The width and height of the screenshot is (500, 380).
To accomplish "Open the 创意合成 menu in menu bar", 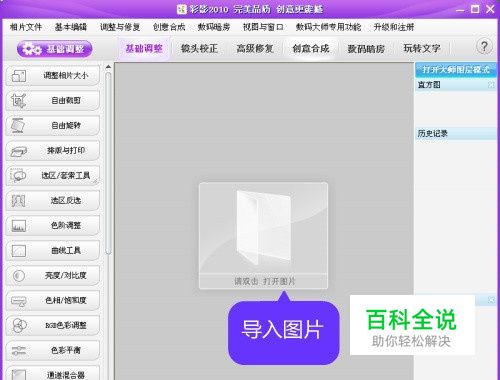I will point(169,27).
